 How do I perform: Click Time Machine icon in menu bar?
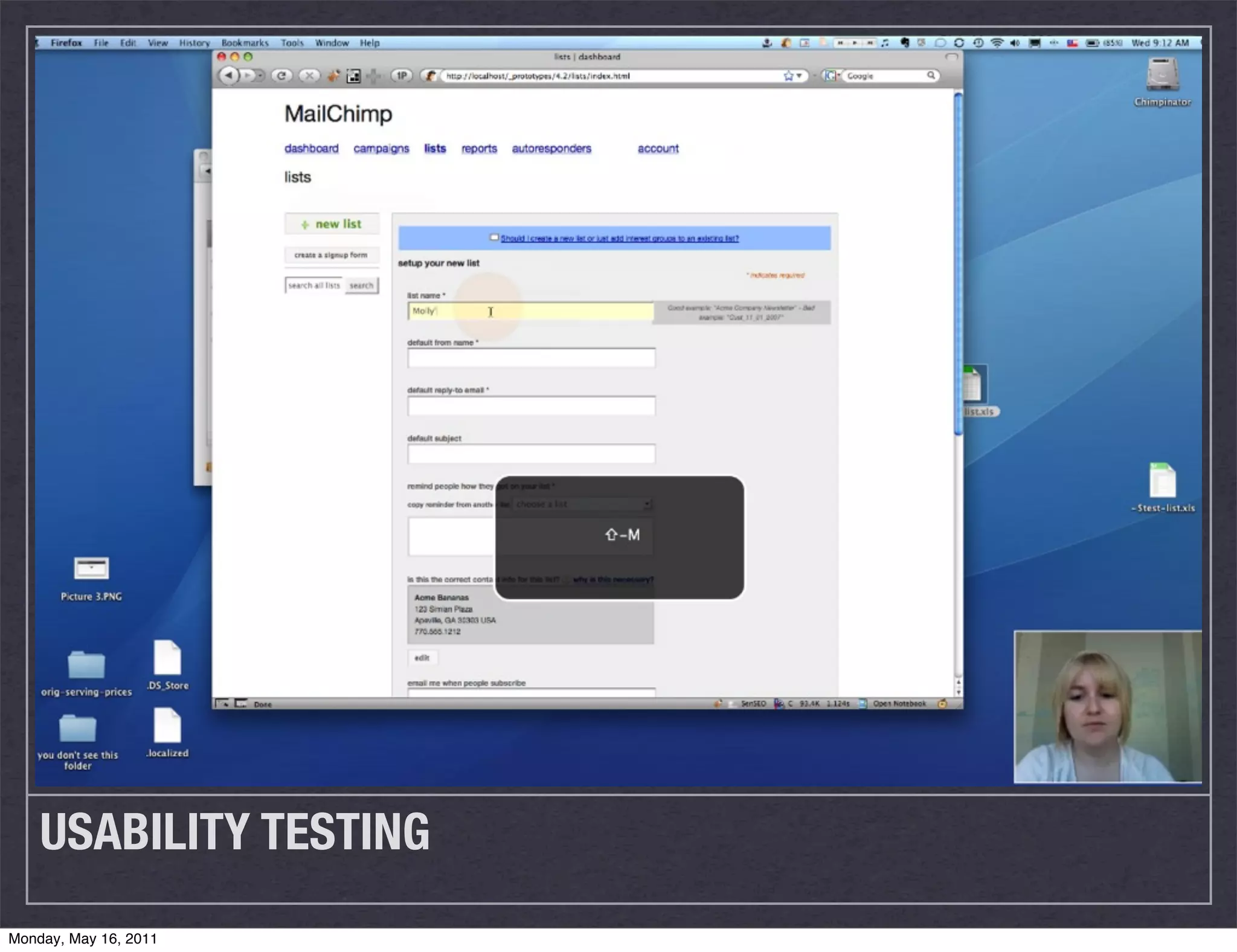978,43
